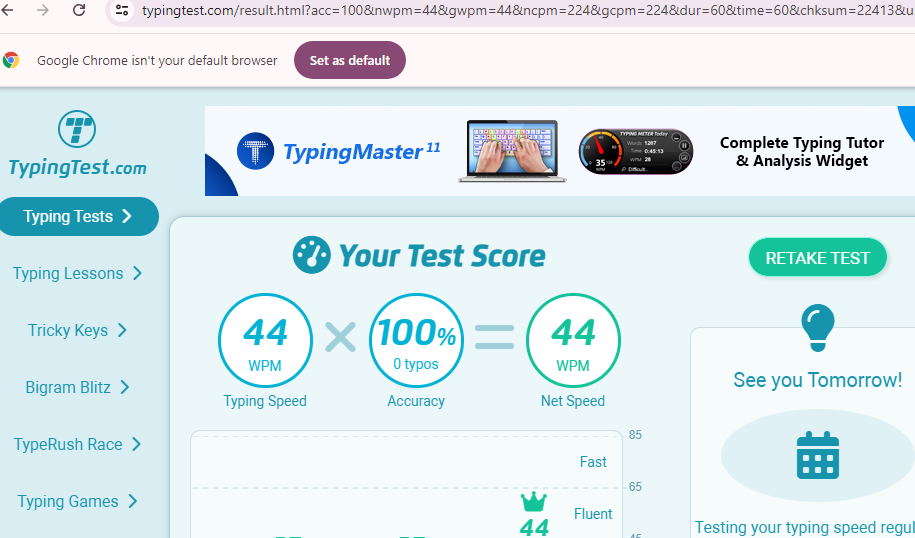Click the laptop keyboard image in banner
Screen dimensions: 915x538
512,151
